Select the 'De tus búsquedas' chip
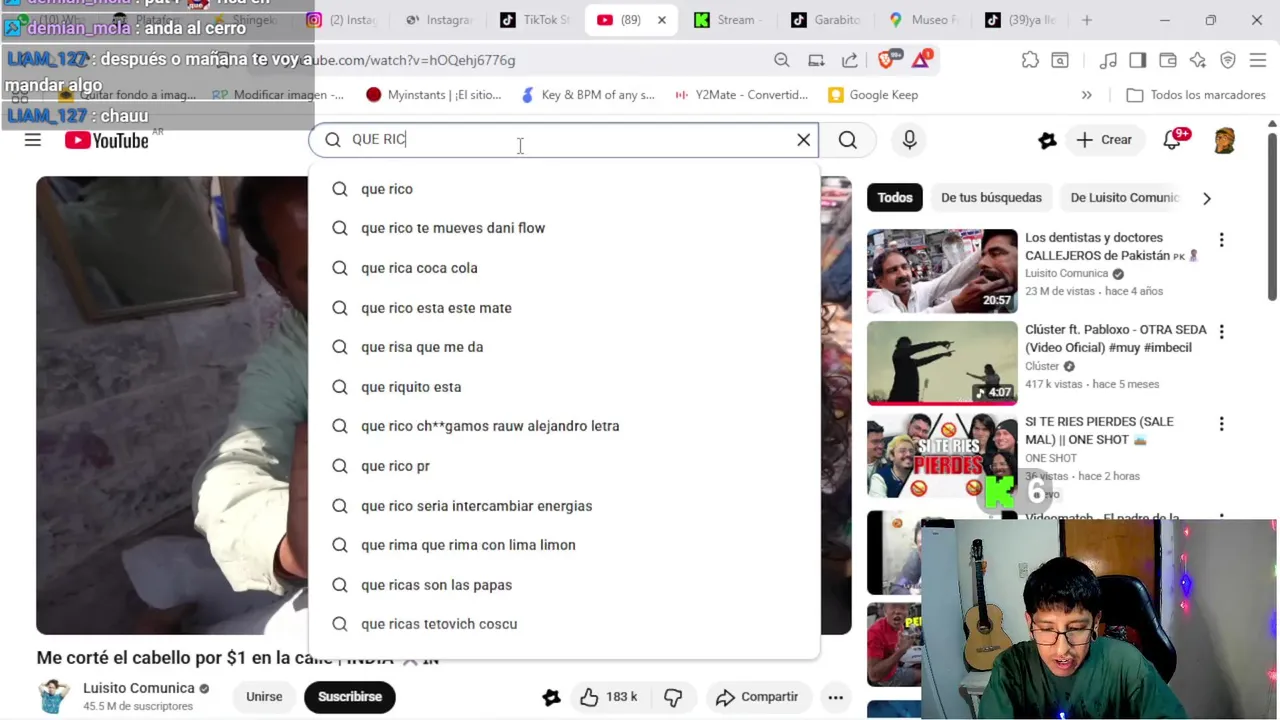1280x720 pixels. pyautogui.click(x=991, y=198)
